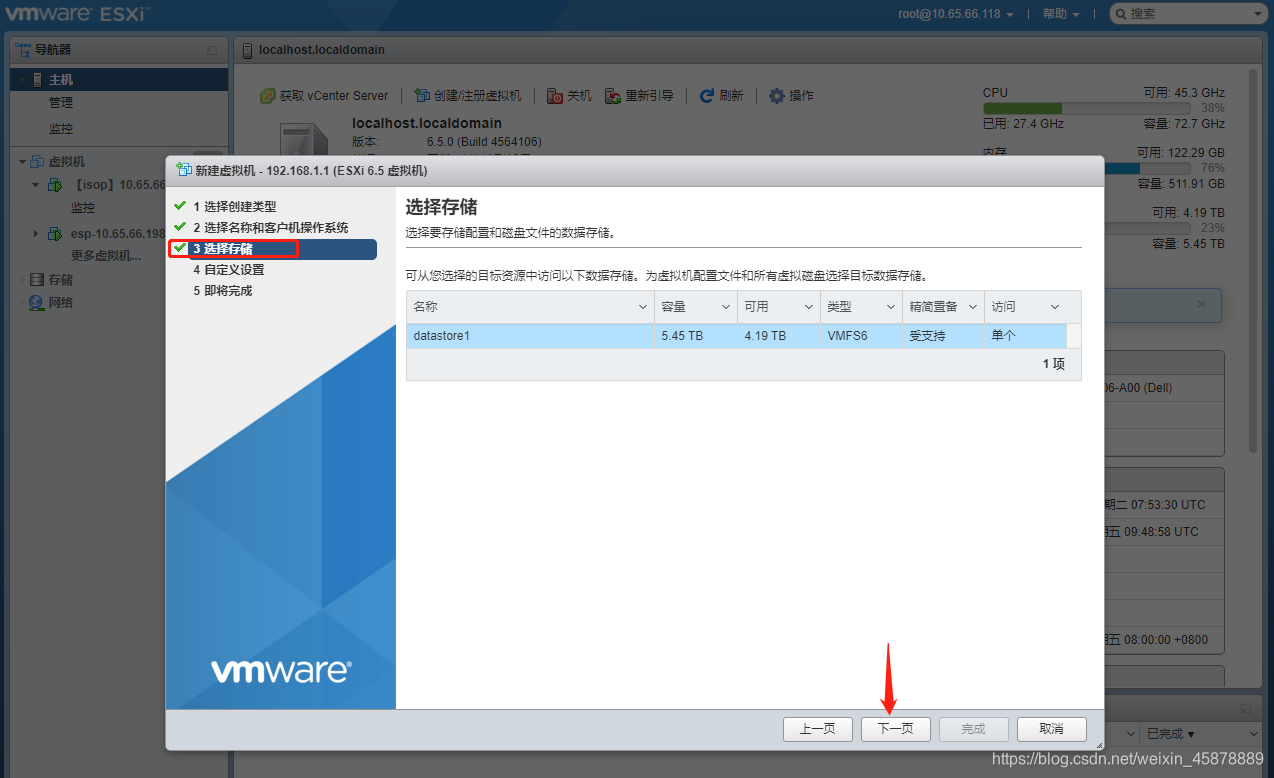Image resolution: width=1274 pixels, height=778 pixels.
Task: Open the root@10.65.66.118 user menu
Action: 956,14
